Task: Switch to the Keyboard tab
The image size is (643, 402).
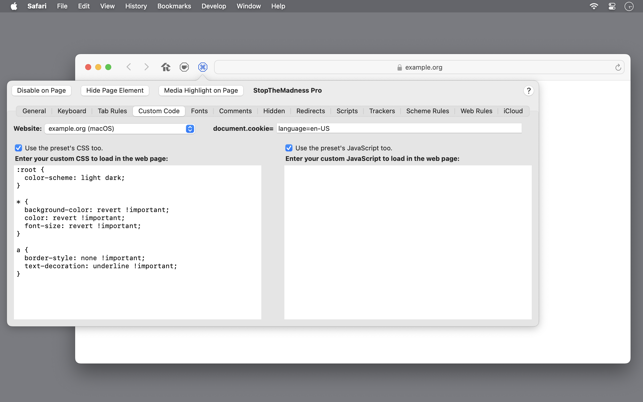Action: [72, 111]
